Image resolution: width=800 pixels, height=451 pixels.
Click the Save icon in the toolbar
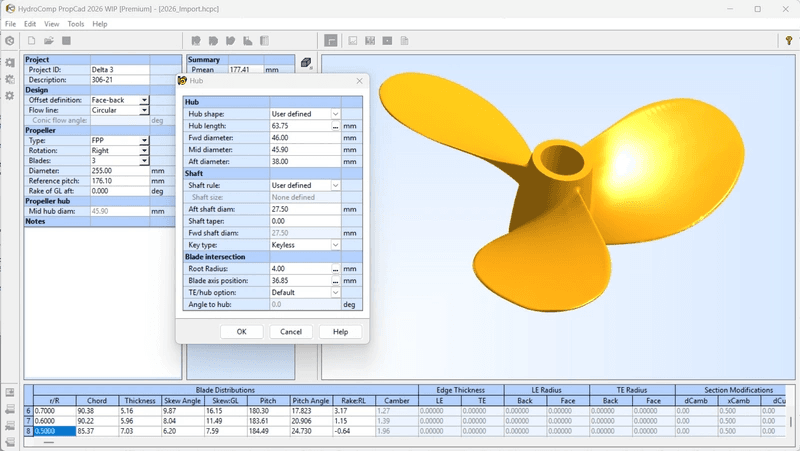coord(66,41)
